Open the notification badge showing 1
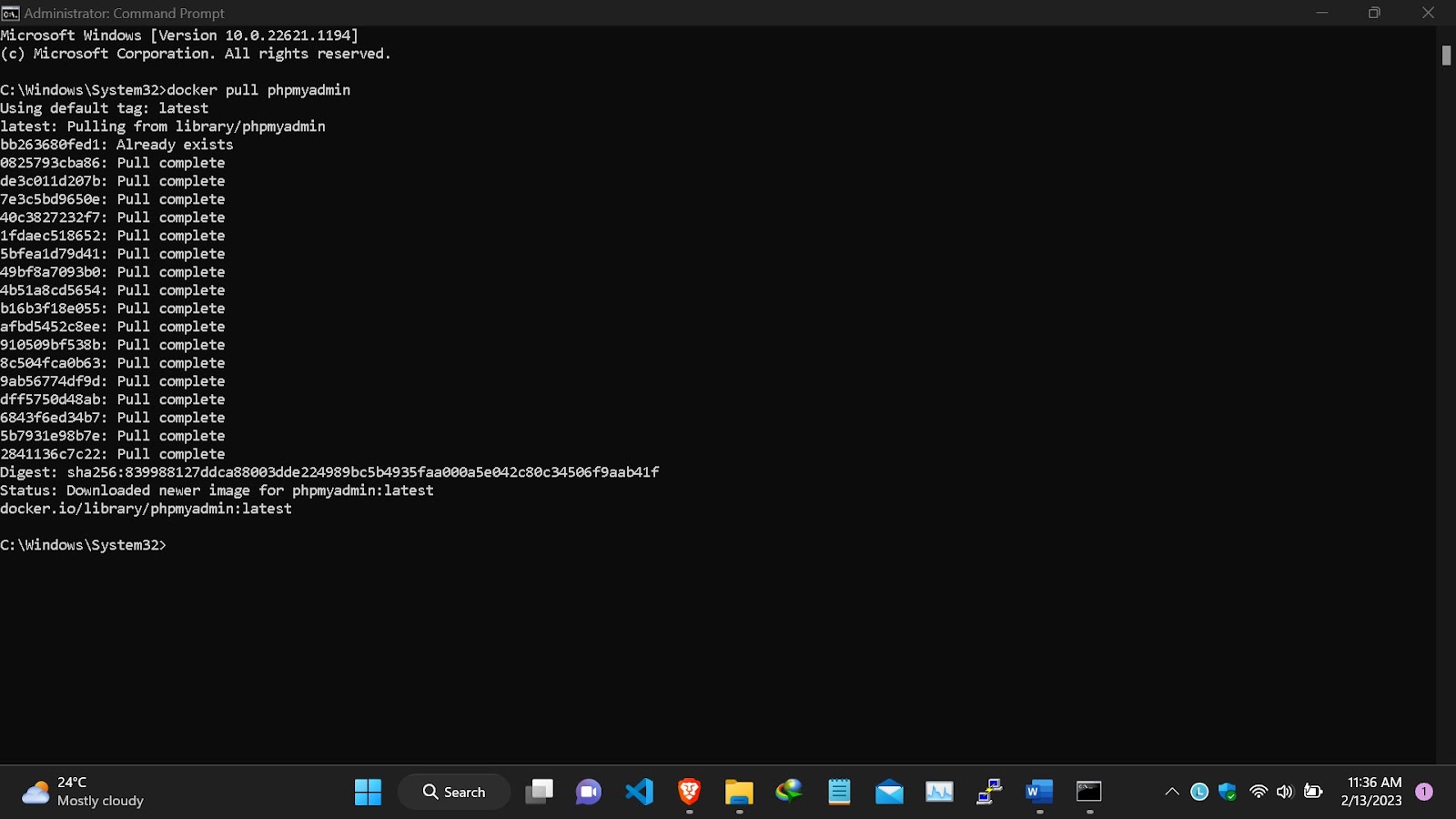The height and width of the screenshot is (819, 1456). click(x=1424, y=792)
